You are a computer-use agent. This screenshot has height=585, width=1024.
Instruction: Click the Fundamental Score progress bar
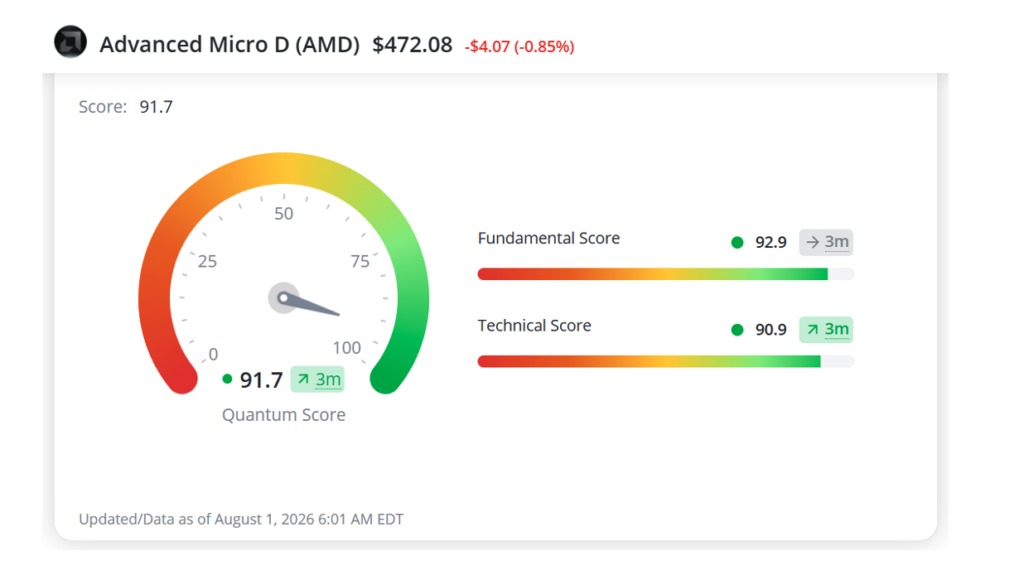pyautogui.click(x=665, y=274)
